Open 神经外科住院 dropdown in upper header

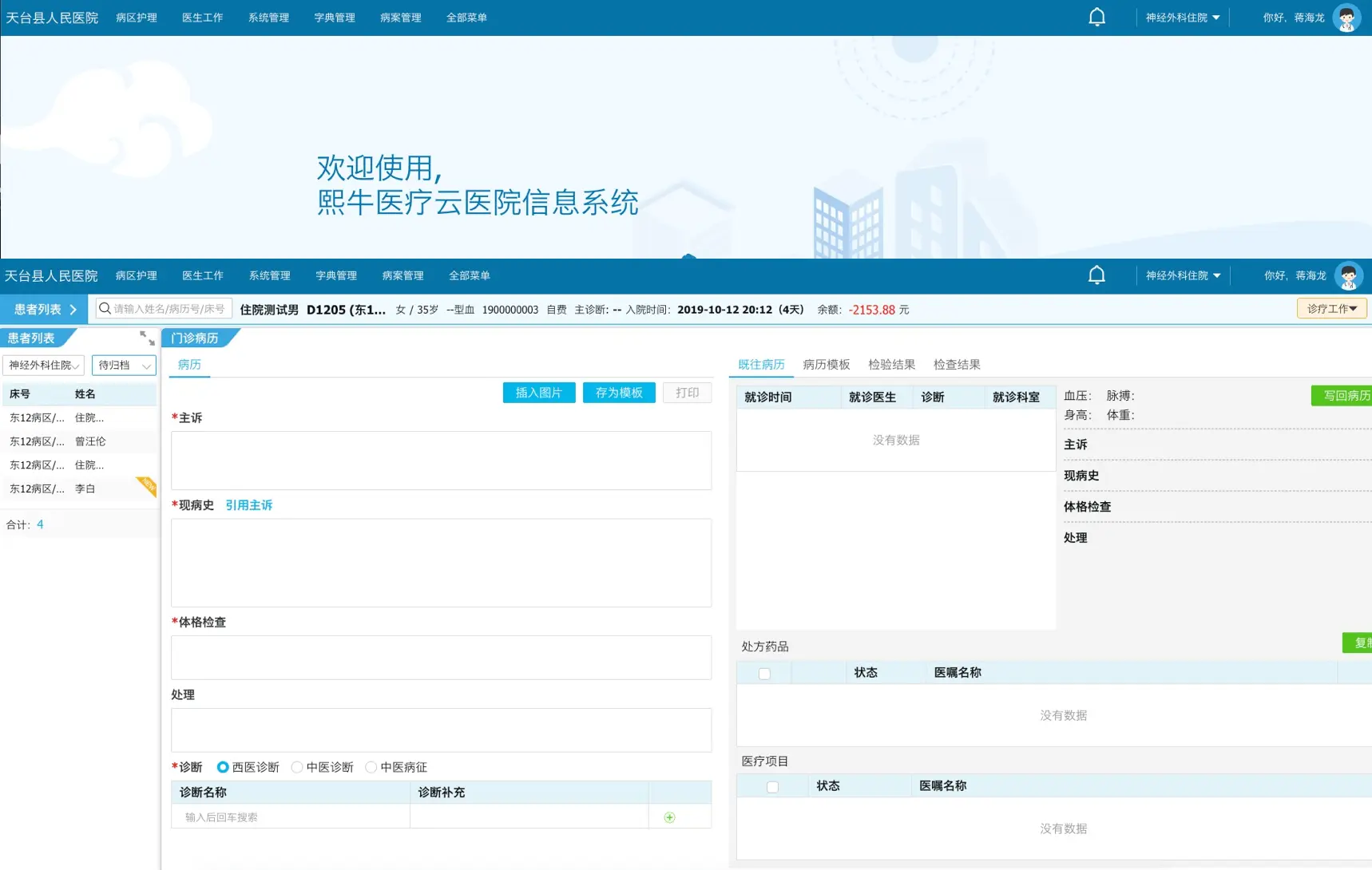(x=1183, y=18)
